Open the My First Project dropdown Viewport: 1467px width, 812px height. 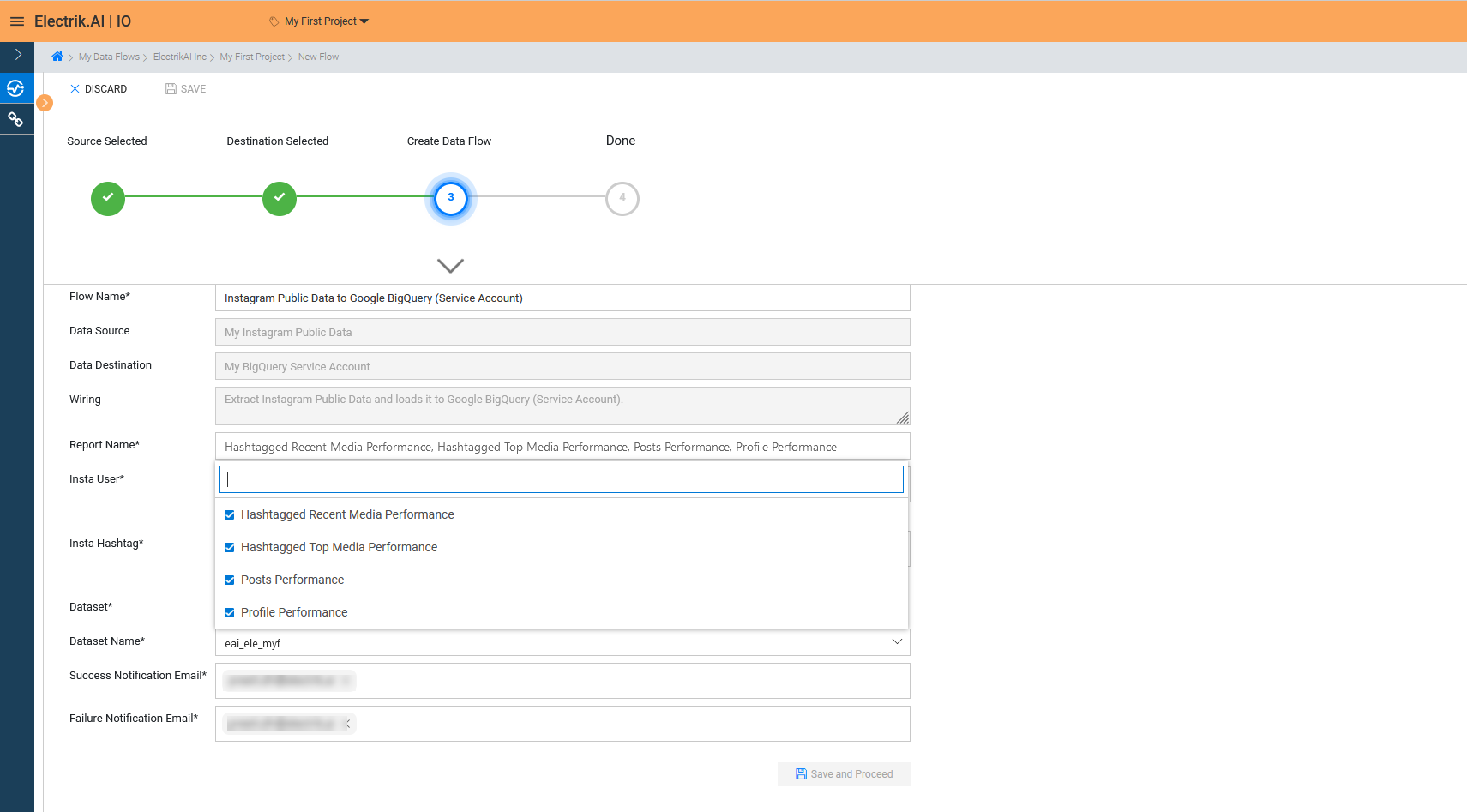tap(318, 21)
